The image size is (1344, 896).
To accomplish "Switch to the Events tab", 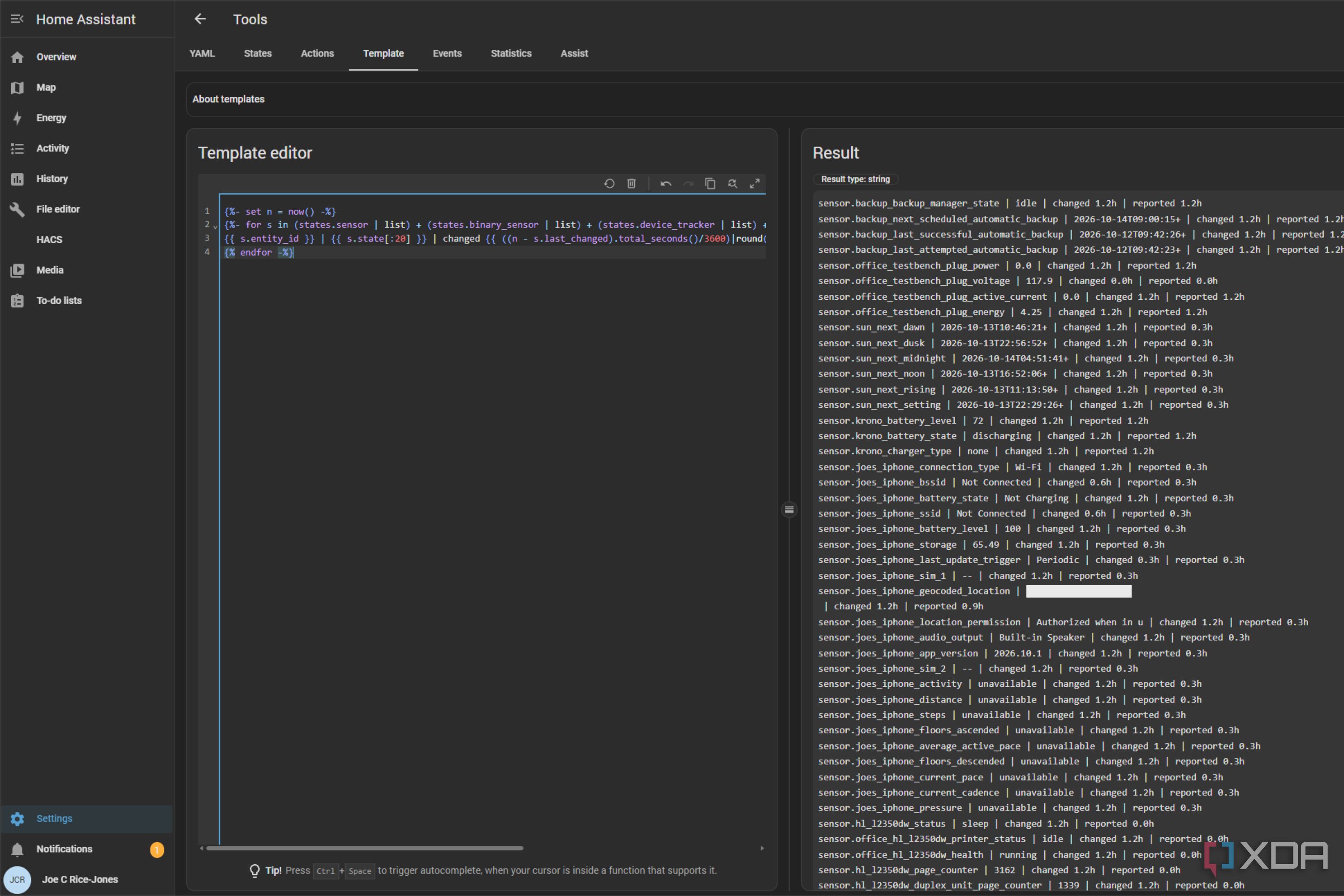I will pyautogui.click(x=447, y=53).
